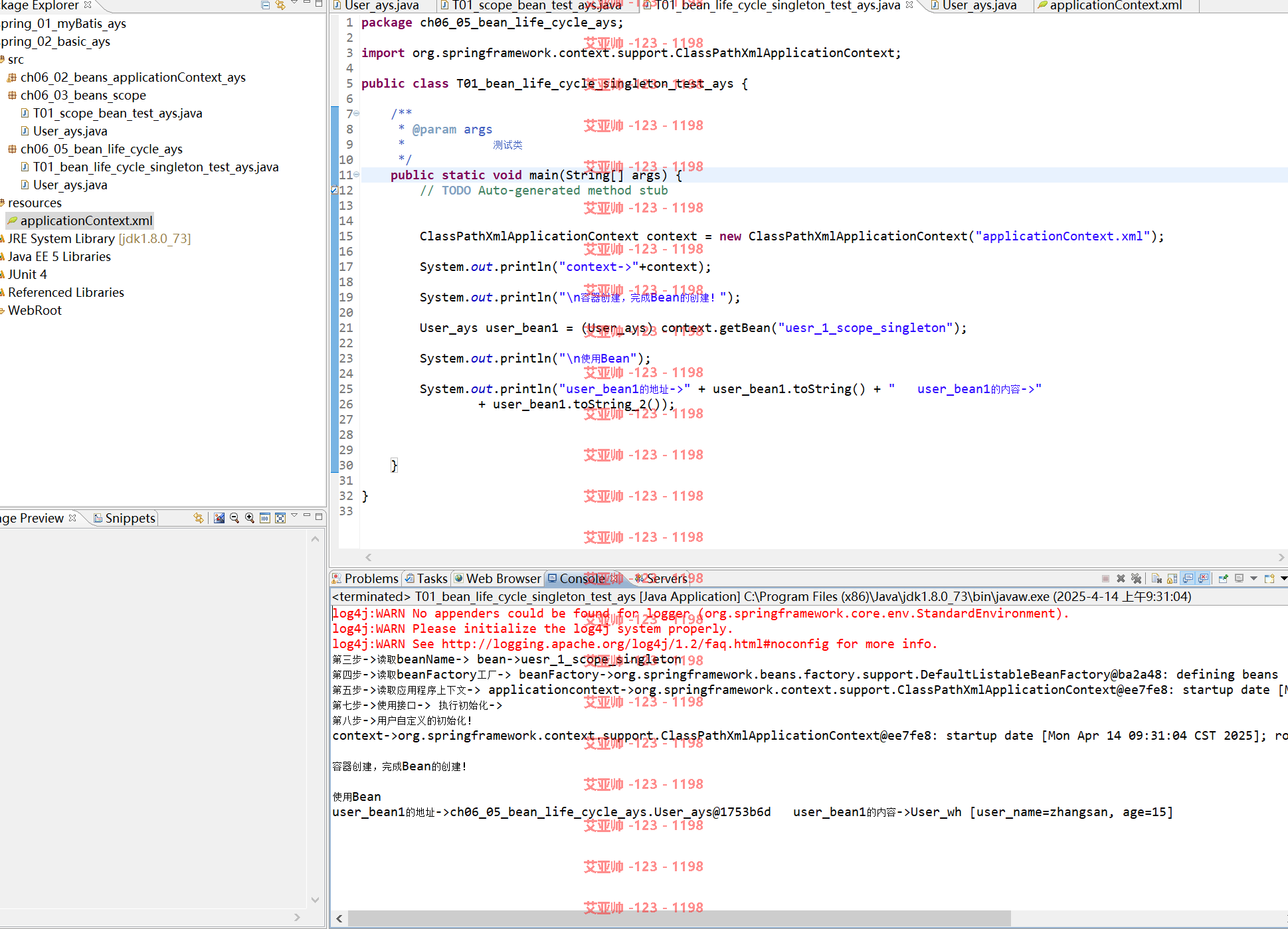Select spring_01_myBatis_ays project

tap(63, 23)
